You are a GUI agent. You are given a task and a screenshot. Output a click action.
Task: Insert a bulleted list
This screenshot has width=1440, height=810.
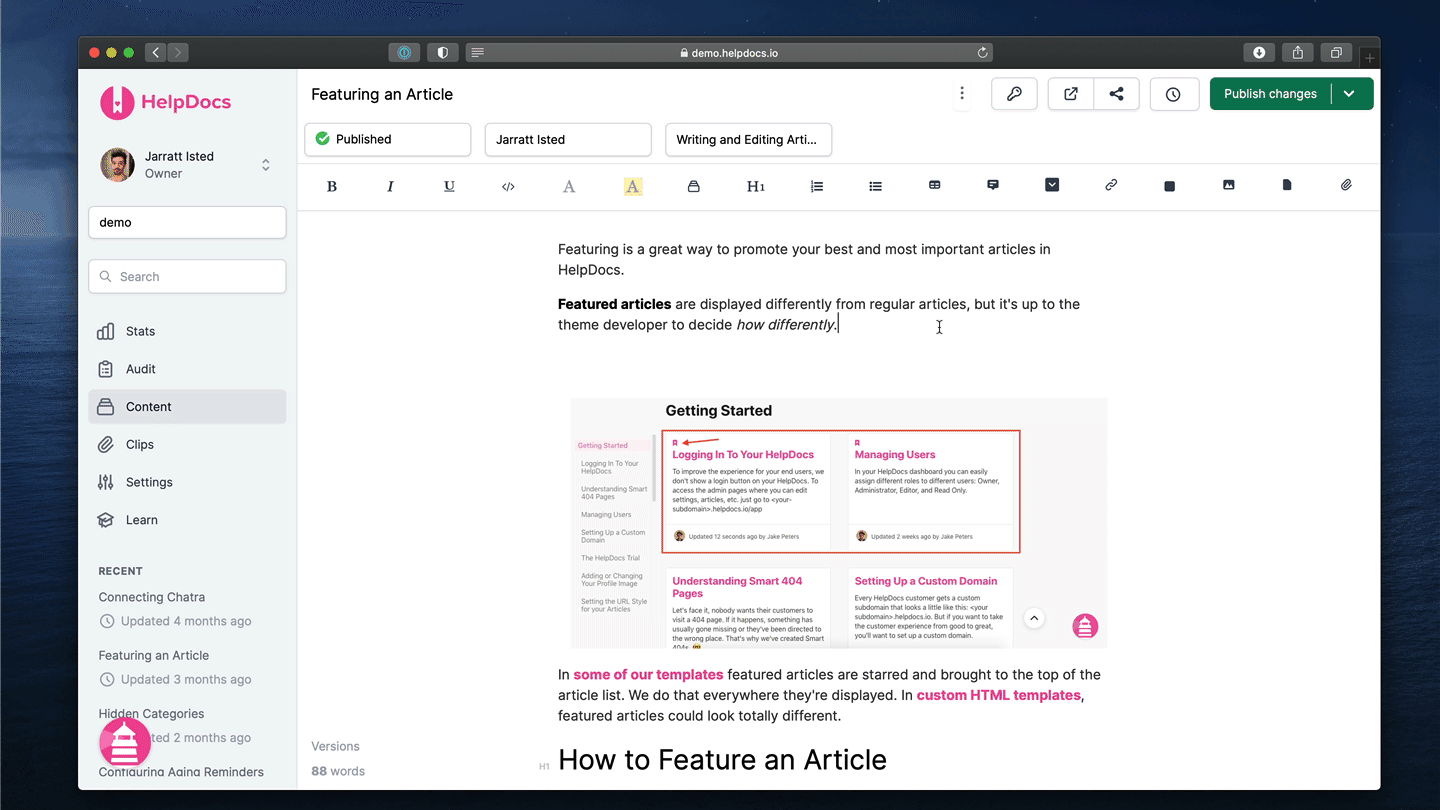click(875, 186)
